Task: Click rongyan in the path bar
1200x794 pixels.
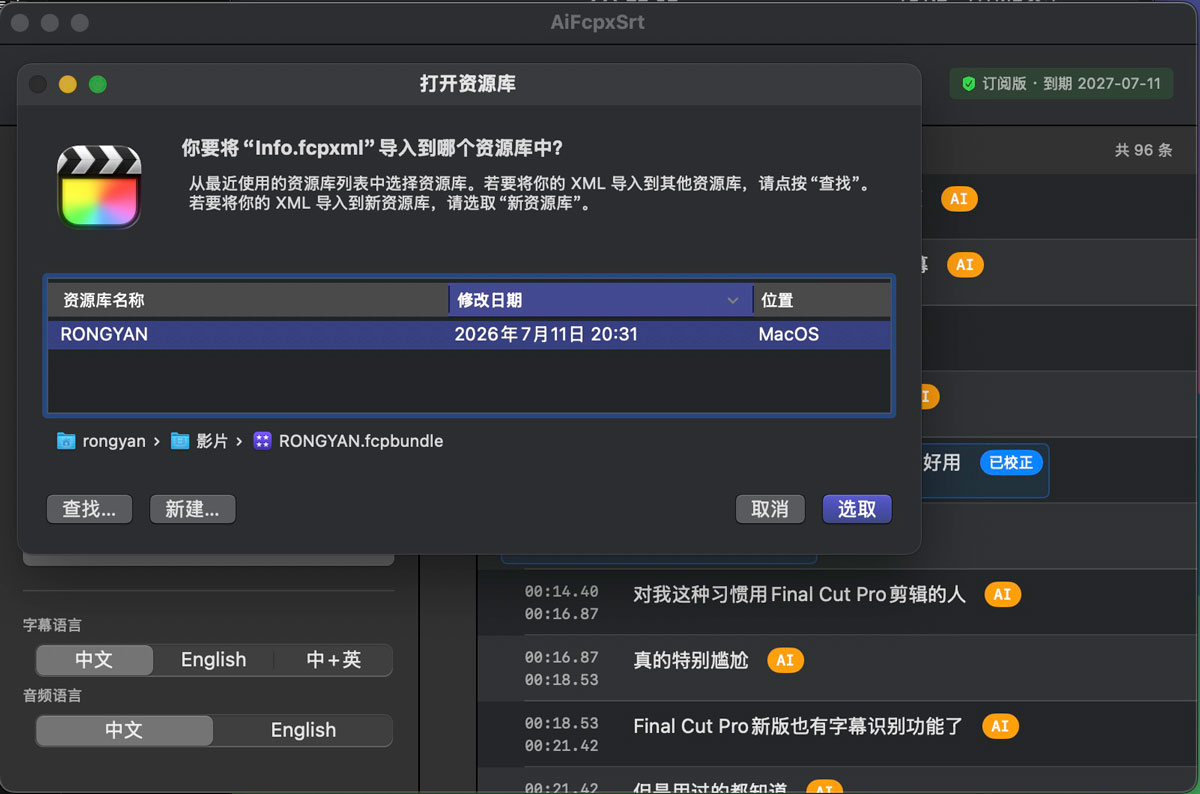Action: coord(114,441)
